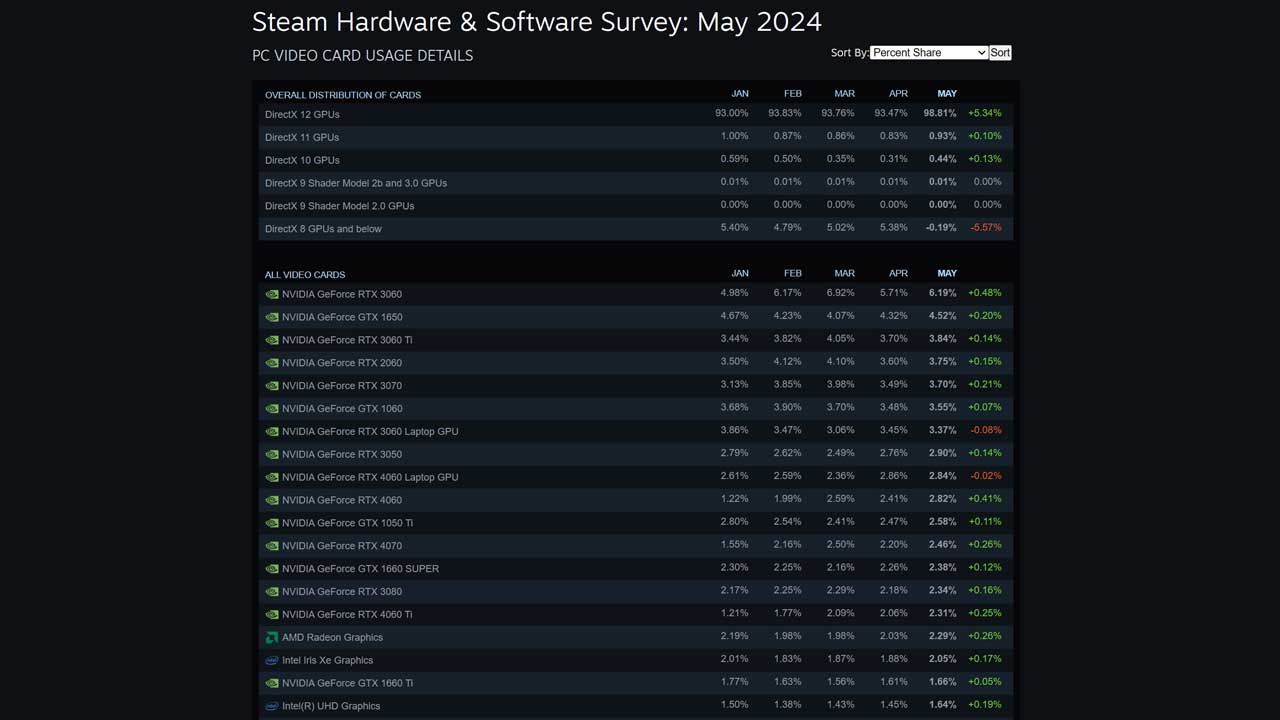
Task: Select DirectX 9 Shader Model 2b and 3.0 GPUs
Action: 356,183
